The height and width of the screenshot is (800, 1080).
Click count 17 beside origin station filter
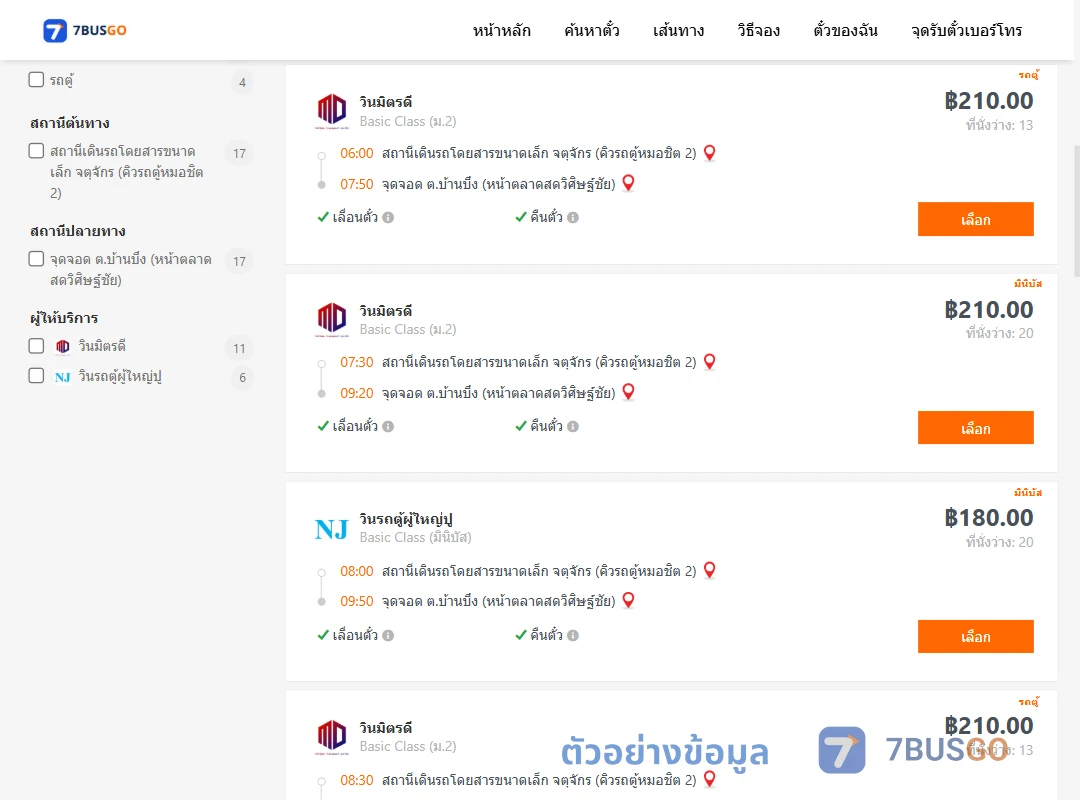point(239,153)
